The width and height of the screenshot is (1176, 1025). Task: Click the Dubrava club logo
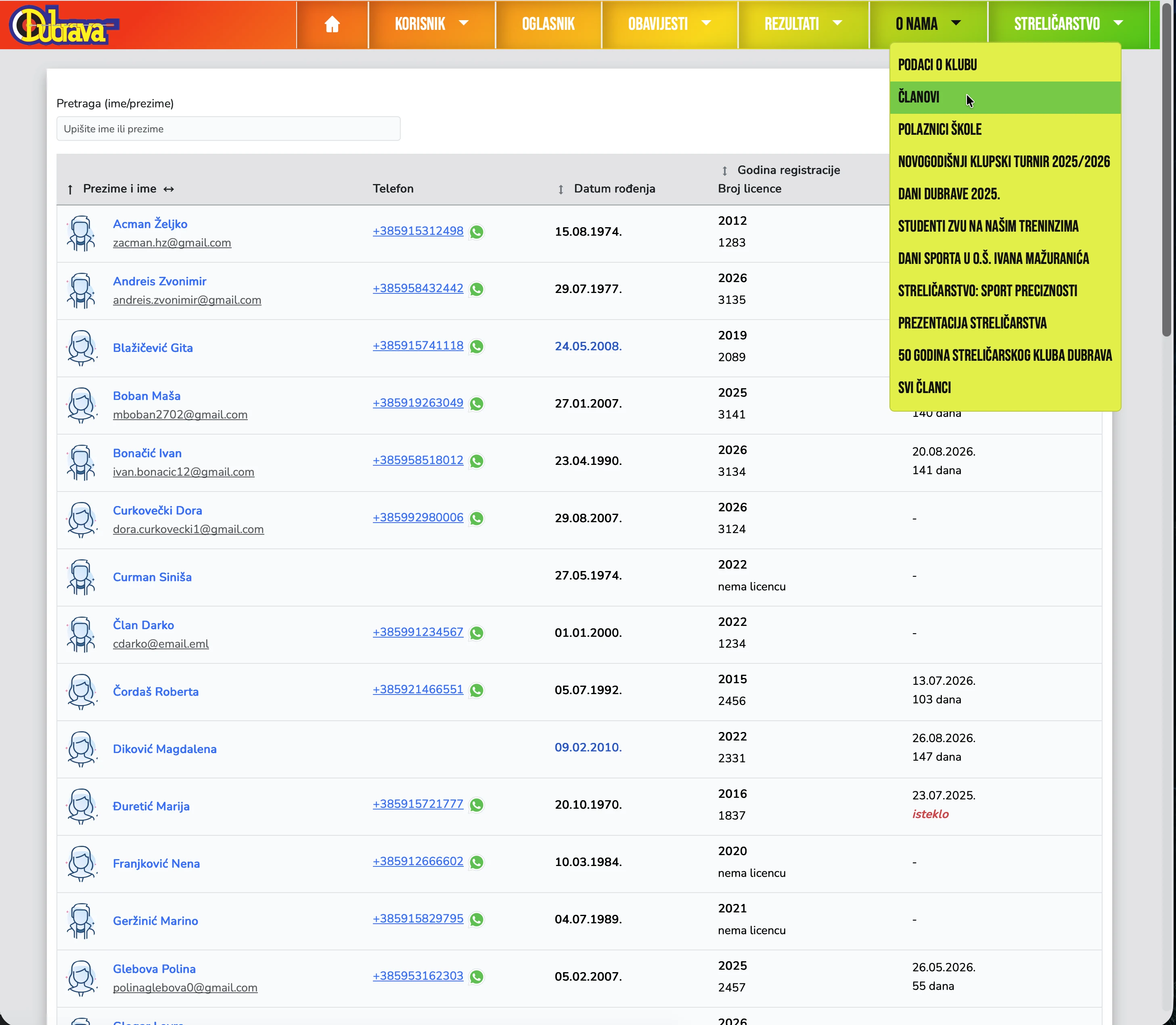click(x=63, y=25)
